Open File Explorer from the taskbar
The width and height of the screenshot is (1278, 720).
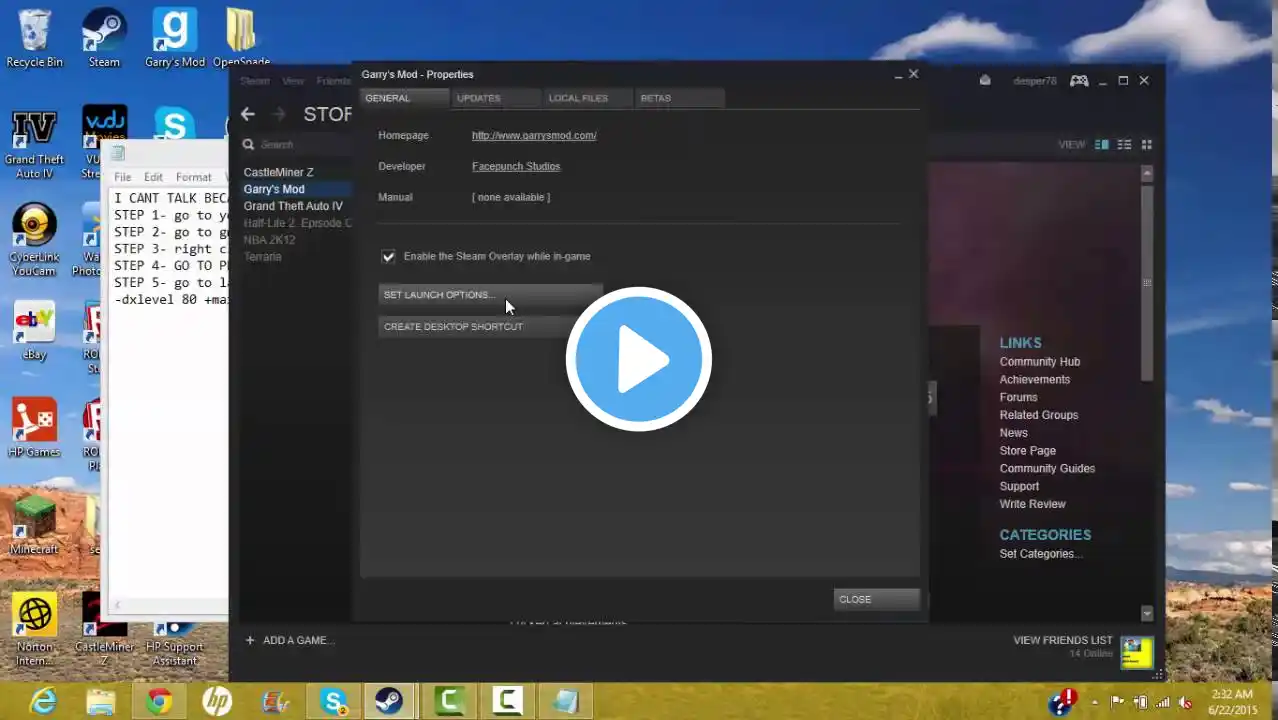click(101, 701)
